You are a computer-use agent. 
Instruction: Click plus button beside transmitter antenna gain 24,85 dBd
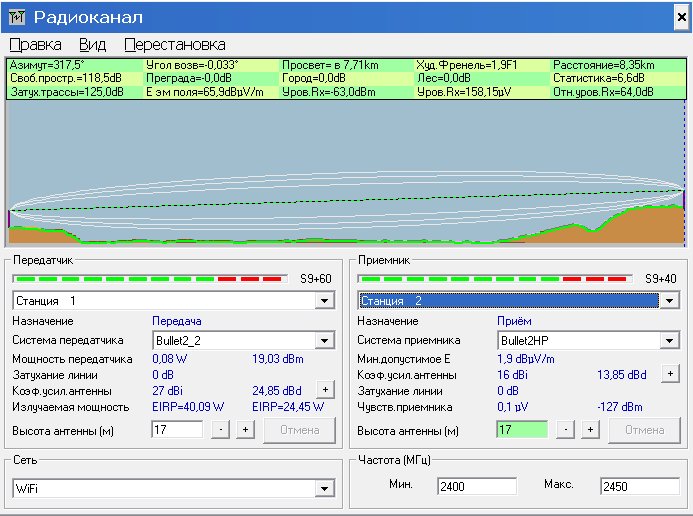click(325, 389)
